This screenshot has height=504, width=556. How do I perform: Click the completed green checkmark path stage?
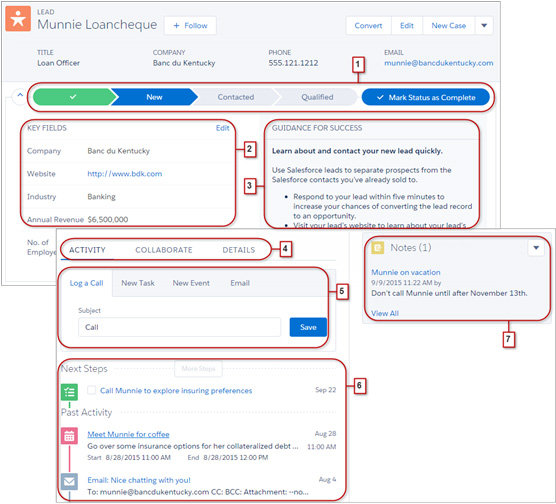coord(73,97)
